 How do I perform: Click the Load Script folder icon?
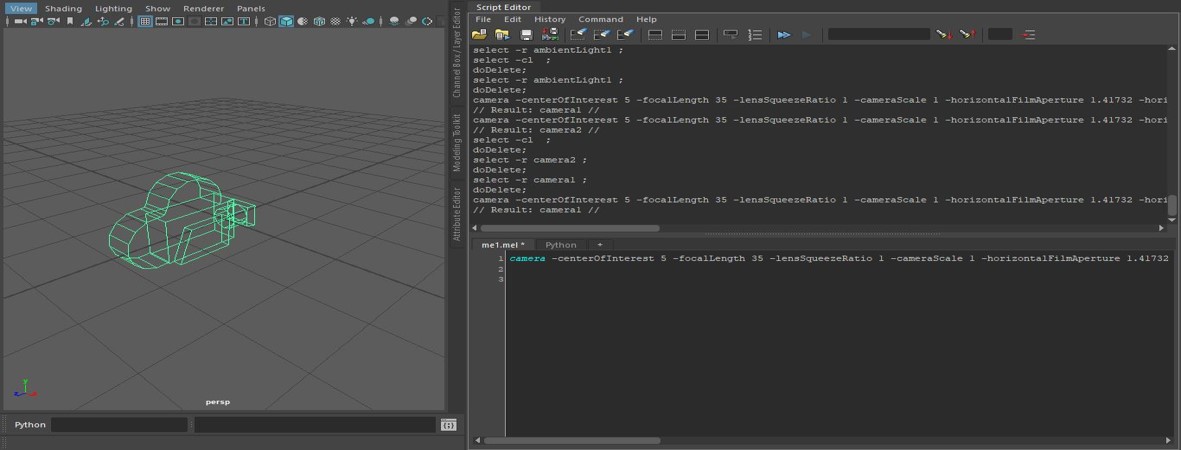(480, 35)
